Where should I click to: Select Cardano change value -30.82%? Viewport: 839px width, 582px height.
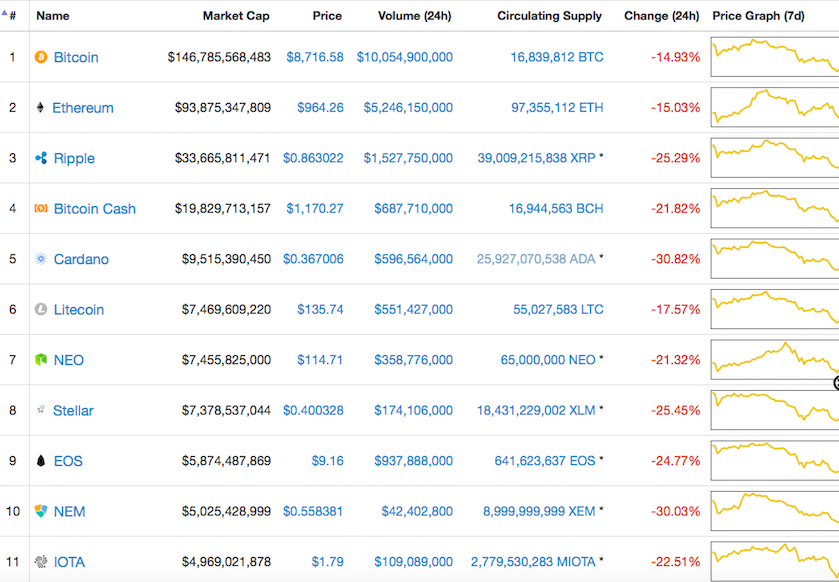coord(675,259)
